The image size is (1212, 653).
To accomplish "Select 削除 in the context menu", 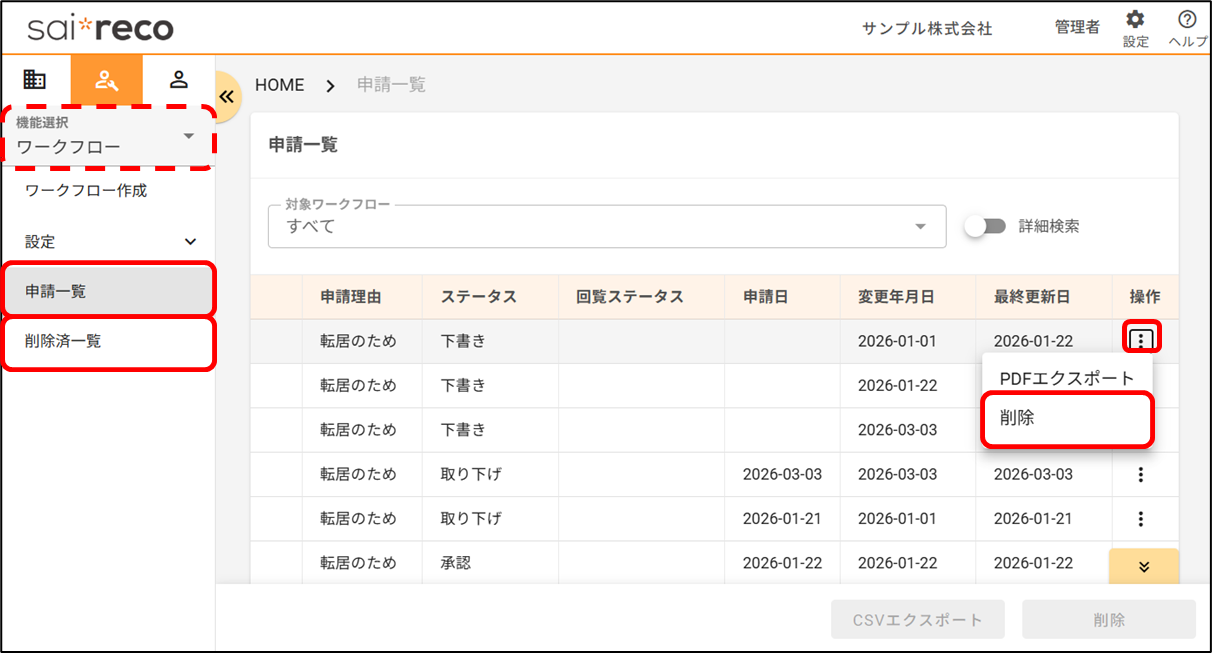I will tap(1067, 419).
